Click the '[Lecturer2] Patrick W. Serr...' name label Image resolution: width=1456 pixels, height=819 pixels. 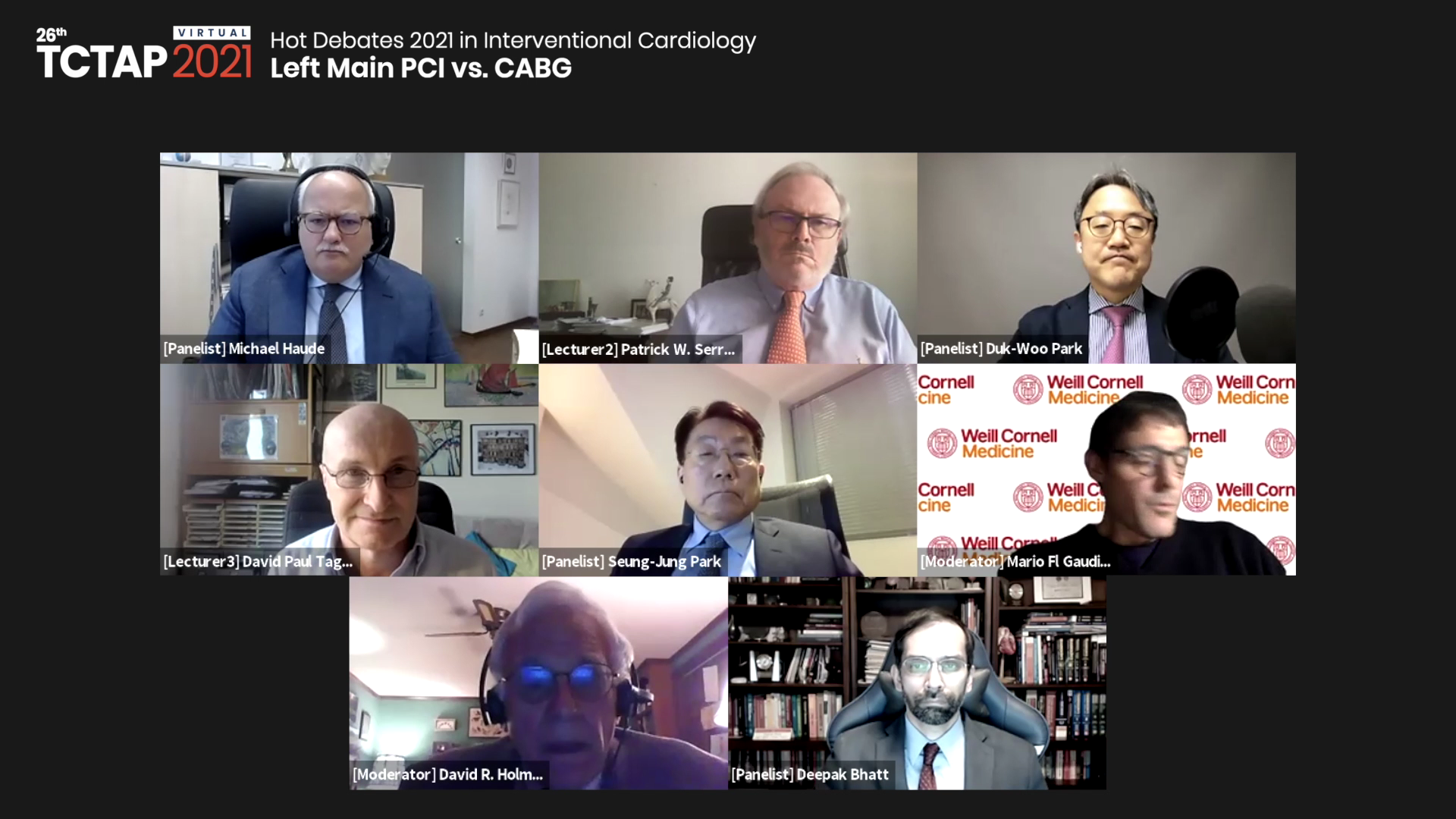(639, 350)
